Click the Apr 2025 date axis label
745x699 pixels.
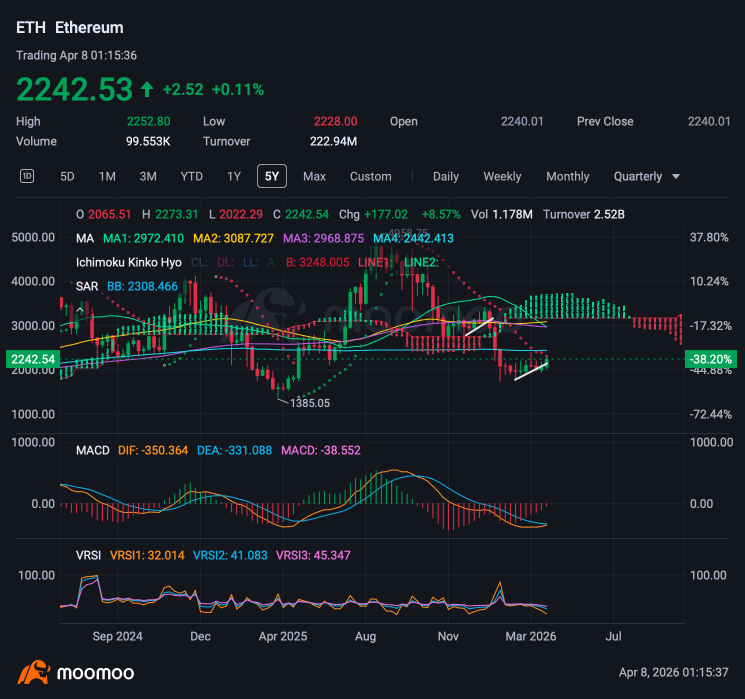[x=283, y=636]
